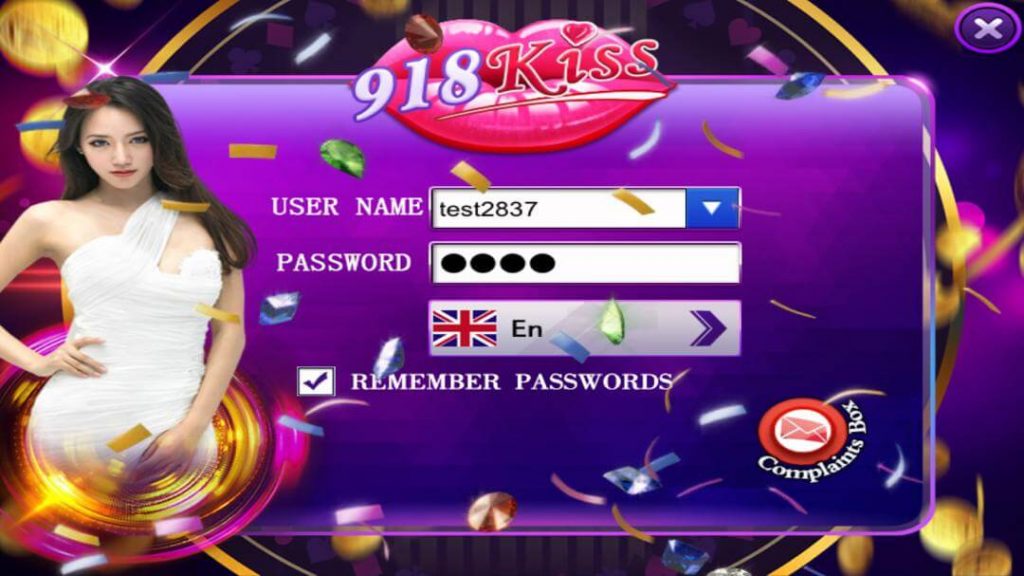Focus the password input field
This screenshot has width=1024, height=576.
tap(585, 263)
